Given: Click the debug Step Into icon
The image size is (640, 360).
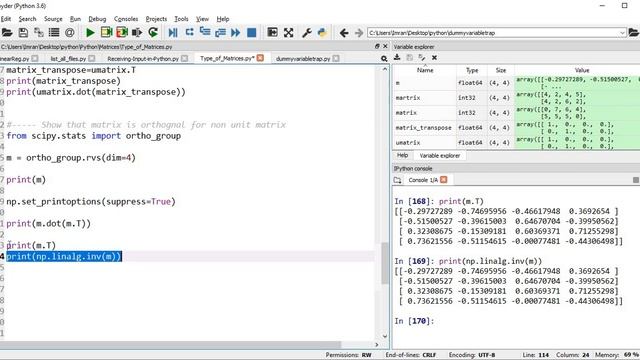Looking at the screenshot, I should pyautogui.click(x=205, y=32).
